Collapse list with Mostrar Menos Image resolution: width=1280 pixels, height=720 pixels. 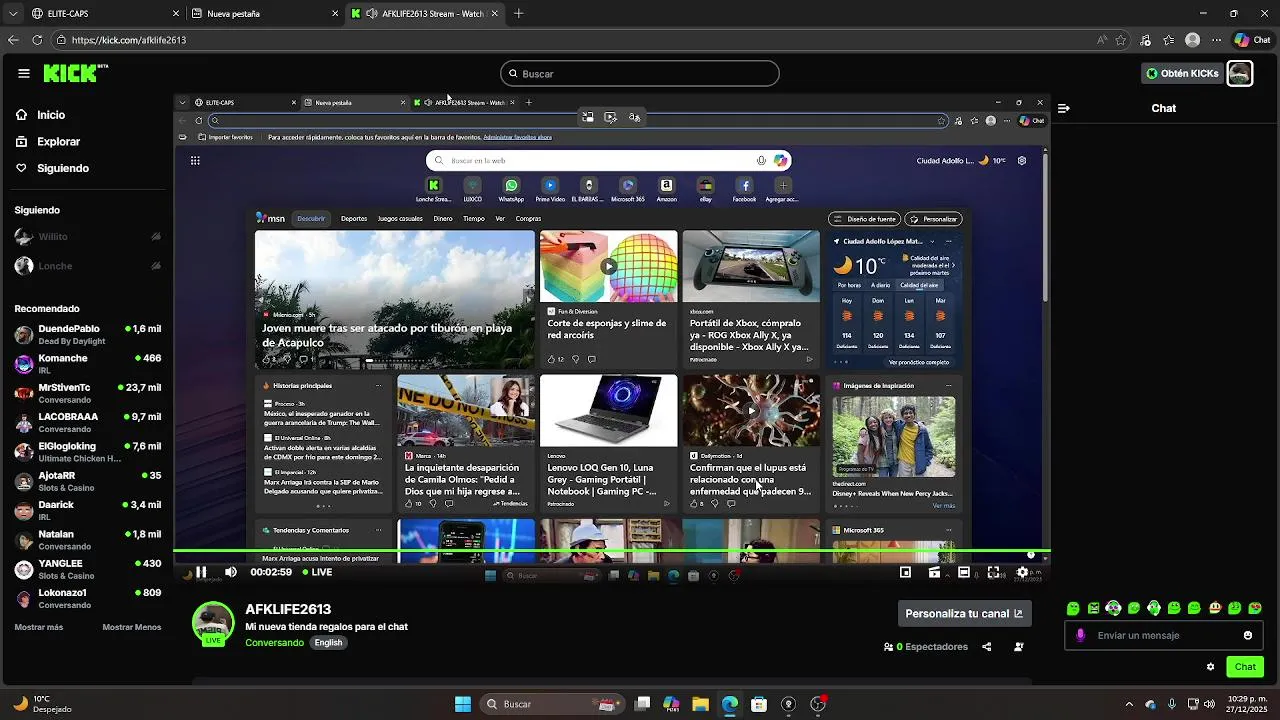point(132,627)
